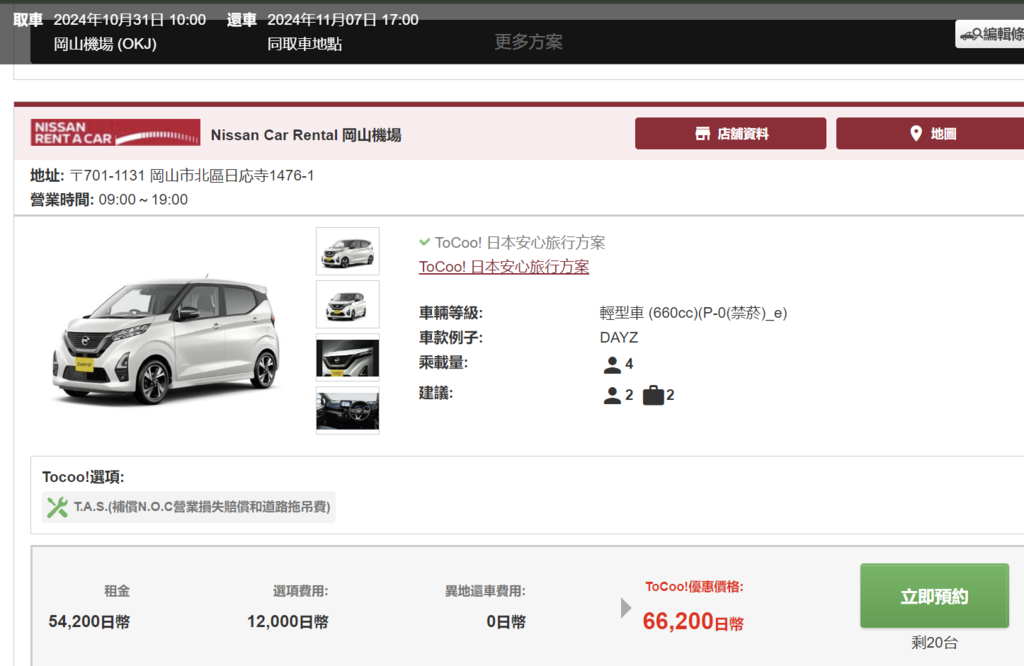The height and width of the screenshot is (666, 1024).
Task: Click the car search icon beside 編輯
Action: (970, 34)
